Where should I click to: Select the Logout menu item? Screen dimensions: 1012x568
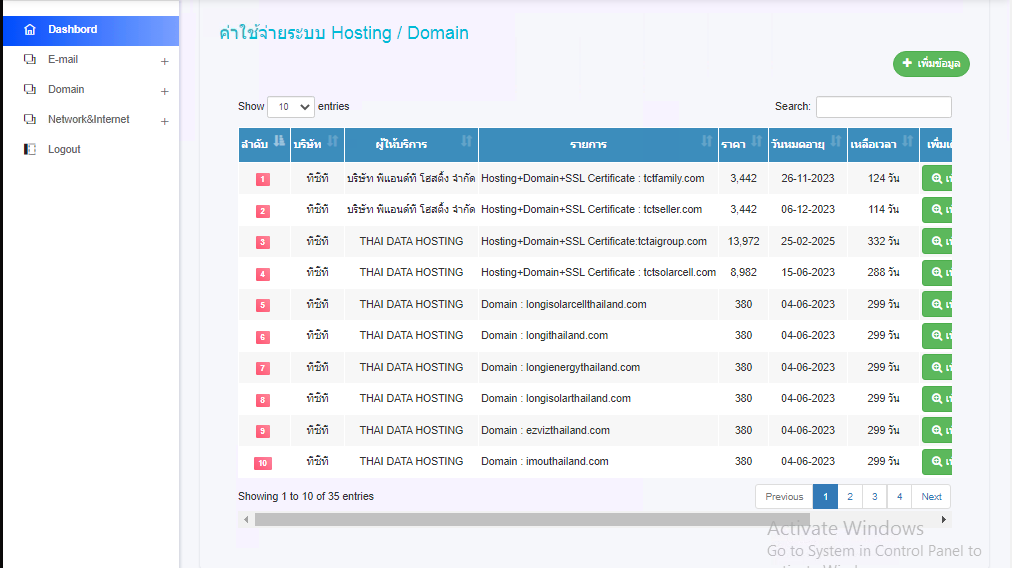click(x=91, y=149)
